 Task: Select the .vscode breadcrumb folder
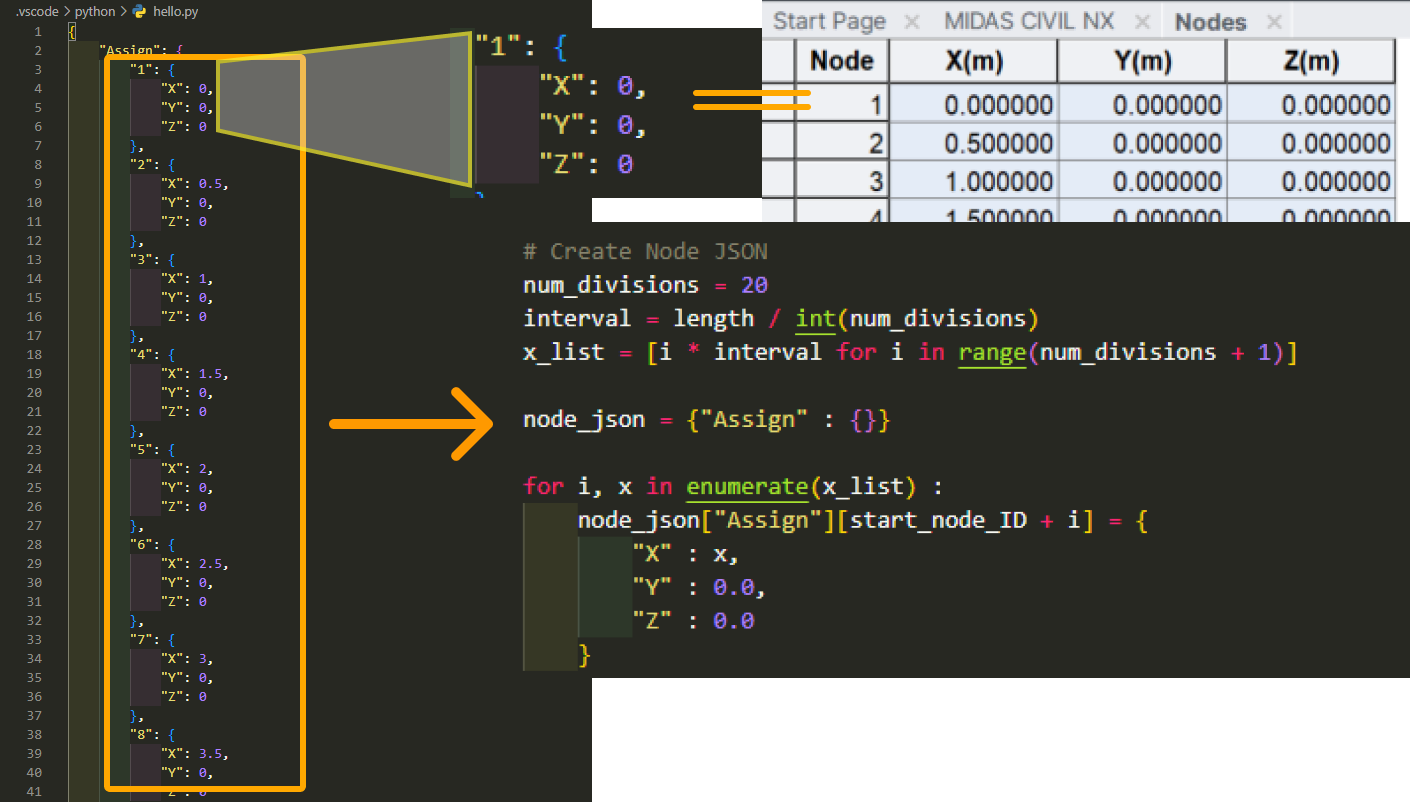click(x=36, y=11)
